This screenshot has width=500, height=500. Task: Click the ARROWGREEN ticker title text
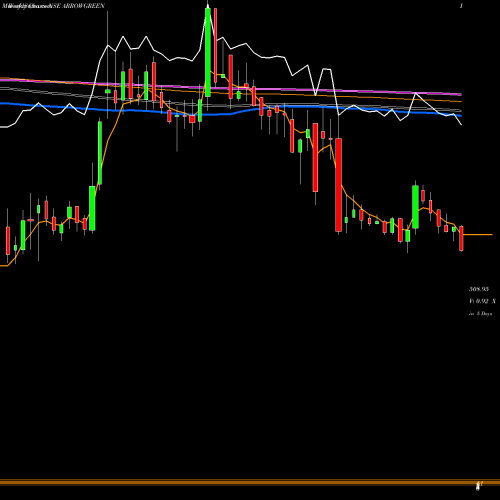(x=83, y=6)
